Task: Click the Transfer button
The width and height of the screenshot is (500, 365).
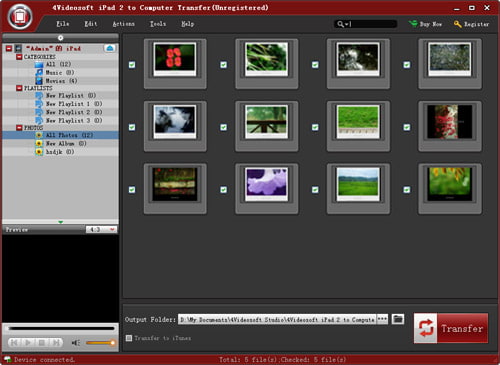Action: (451, 328)
